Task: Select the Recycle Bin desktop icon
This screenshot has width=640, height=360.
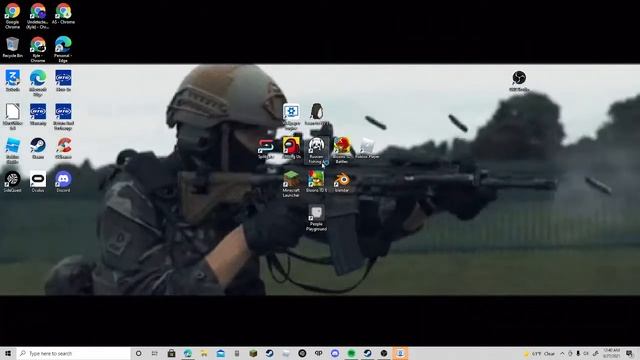Action: (12, 47)
